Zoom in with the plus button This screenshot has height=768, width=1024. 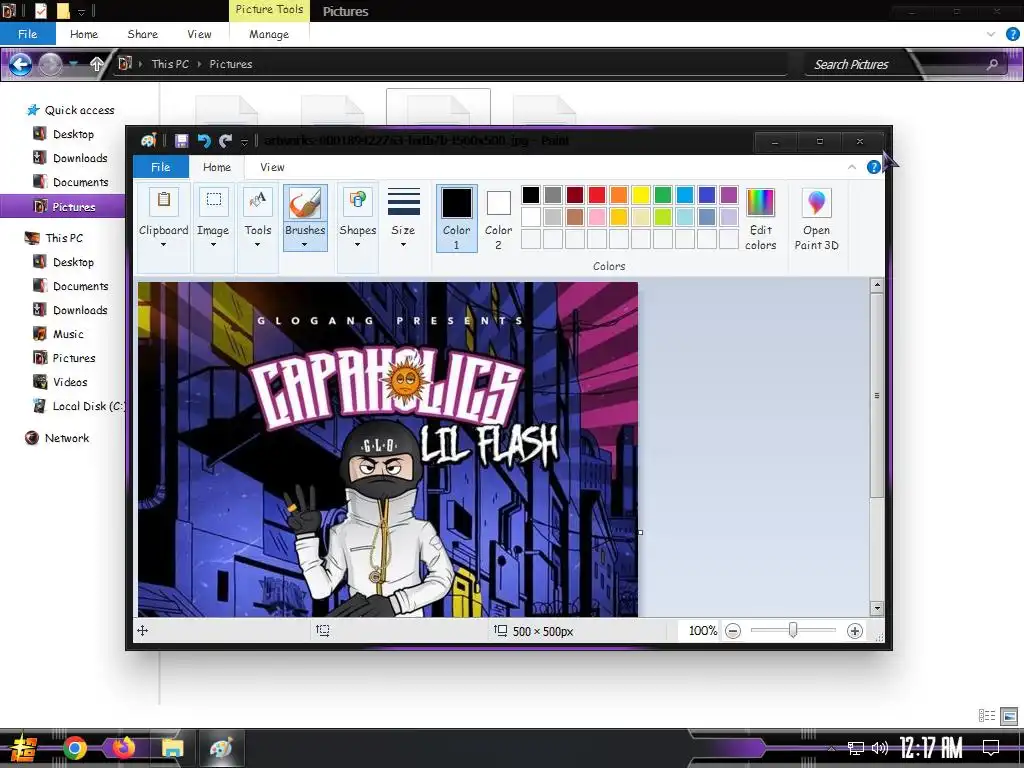coord(855,631)
